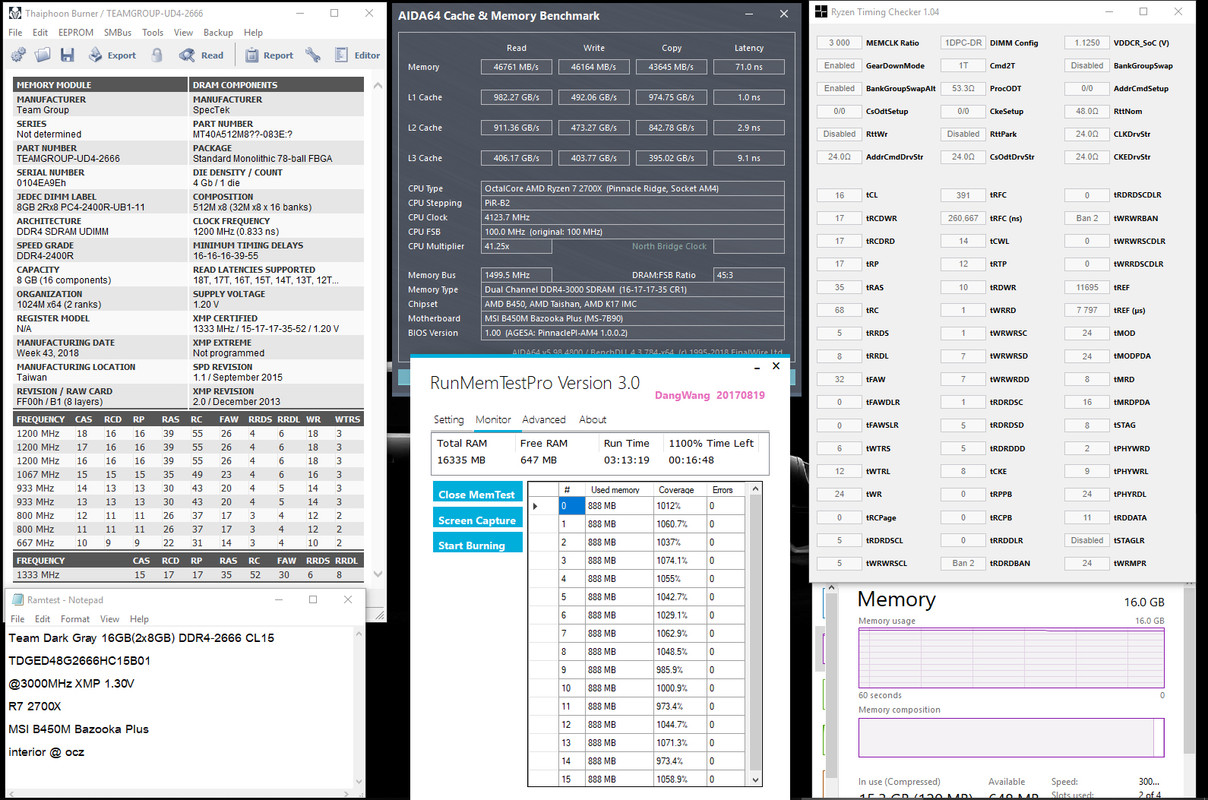Open the Backup menu in Thaiphoon Burner
This screenshot has width=1208, height=800.
tap(218, 33)
